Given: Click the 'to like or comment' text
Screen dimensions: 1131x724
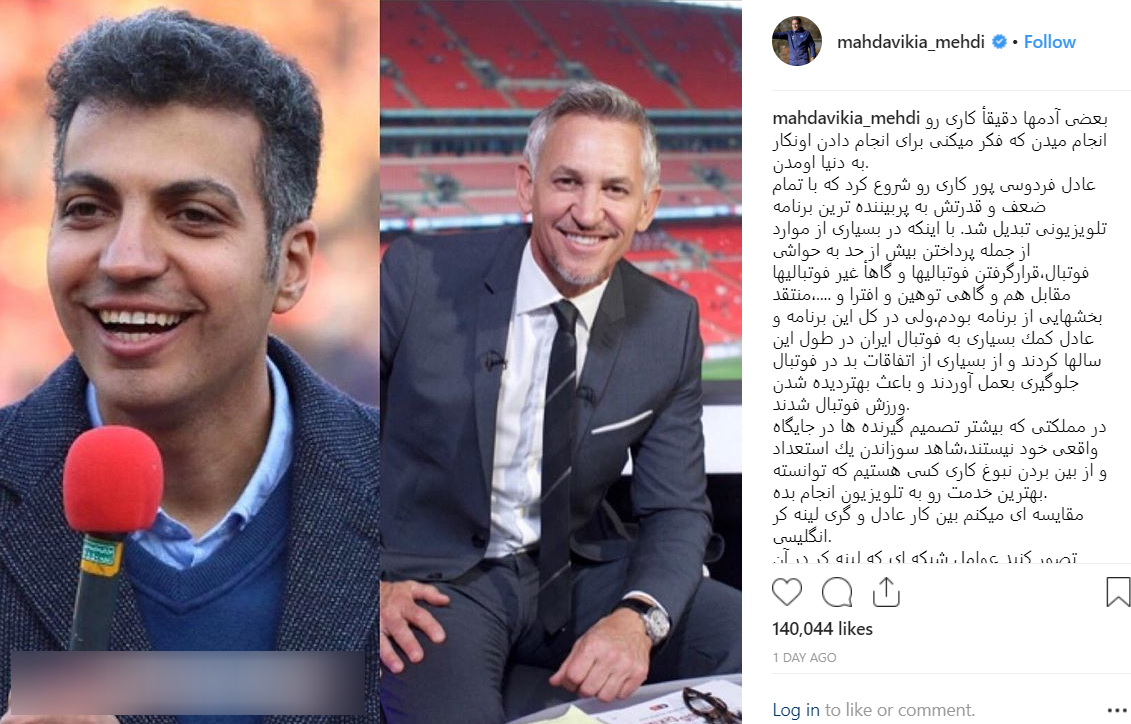Looking at the screenshot, I should (x=899, y=710).
